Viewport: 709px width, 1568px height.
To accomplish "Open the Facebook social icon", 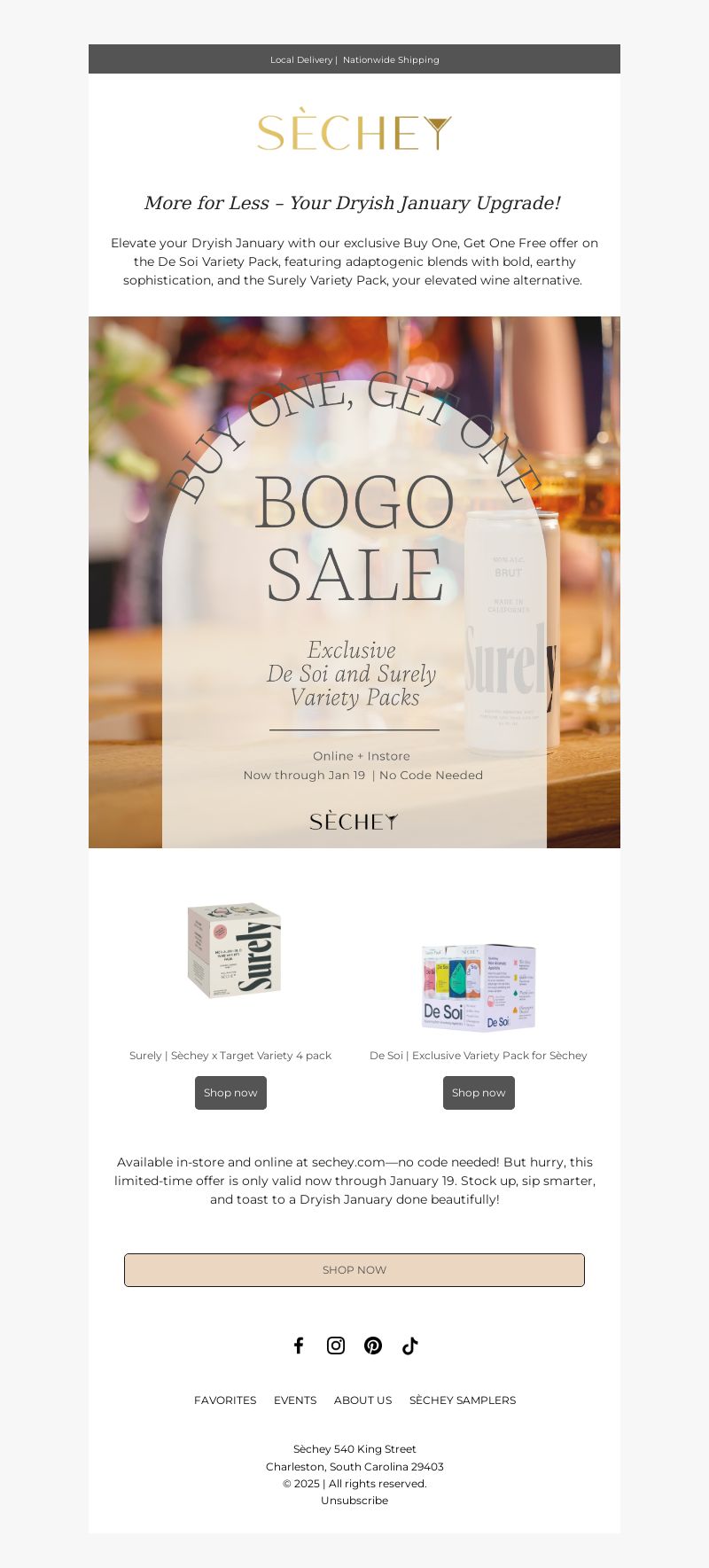I will [299, 1346].
